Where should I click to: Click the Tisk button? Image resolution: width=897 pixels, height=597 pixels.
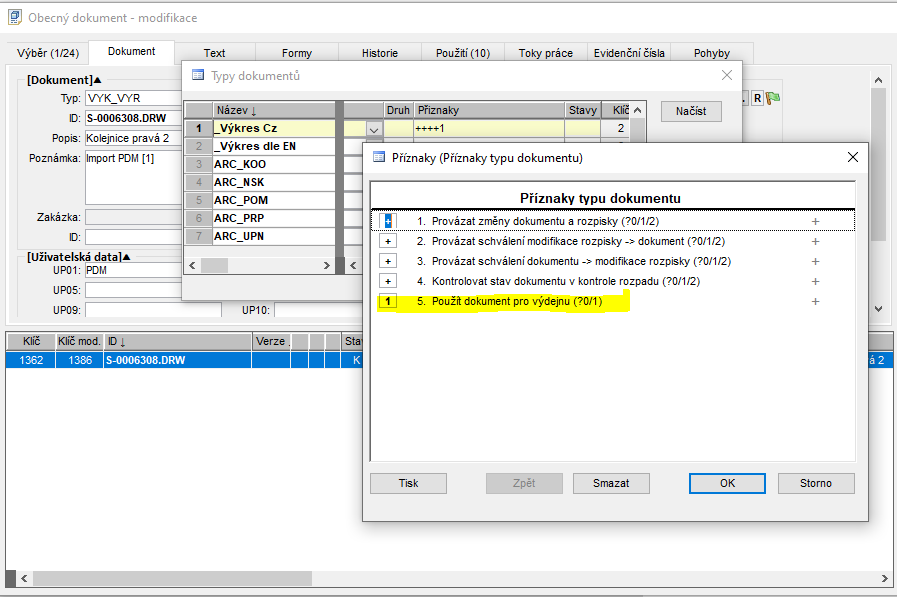408,483
